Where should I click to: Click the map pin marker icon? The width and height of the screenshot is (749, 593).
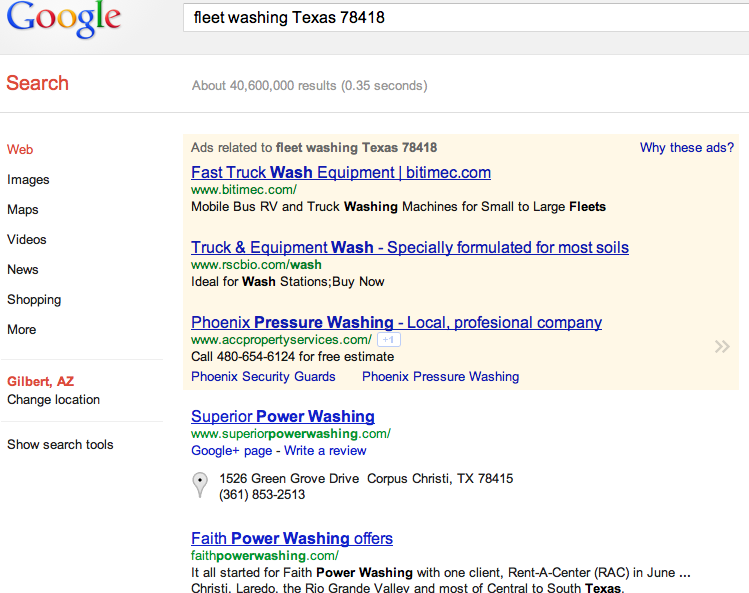pos(200,485)
